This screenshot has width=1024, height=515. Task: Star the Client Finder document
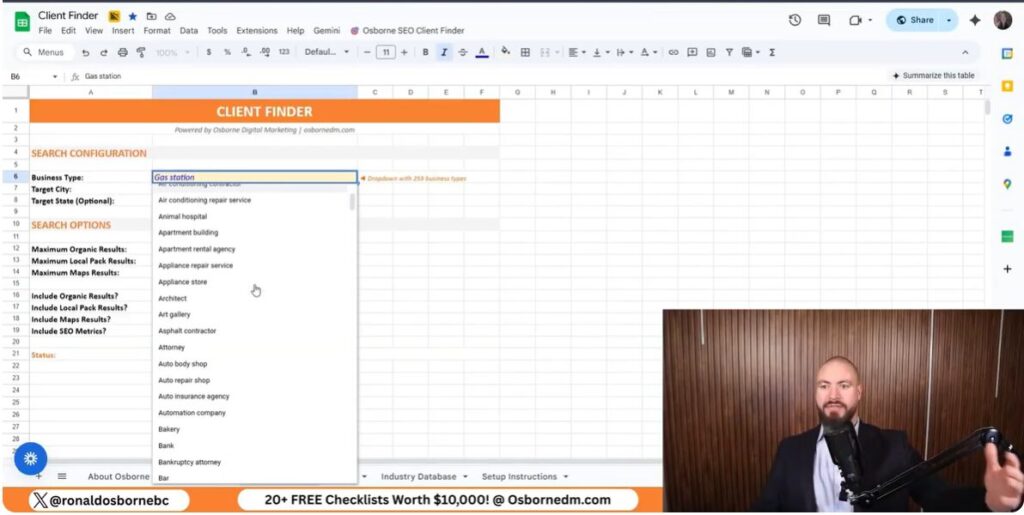(x=133, y=16)
